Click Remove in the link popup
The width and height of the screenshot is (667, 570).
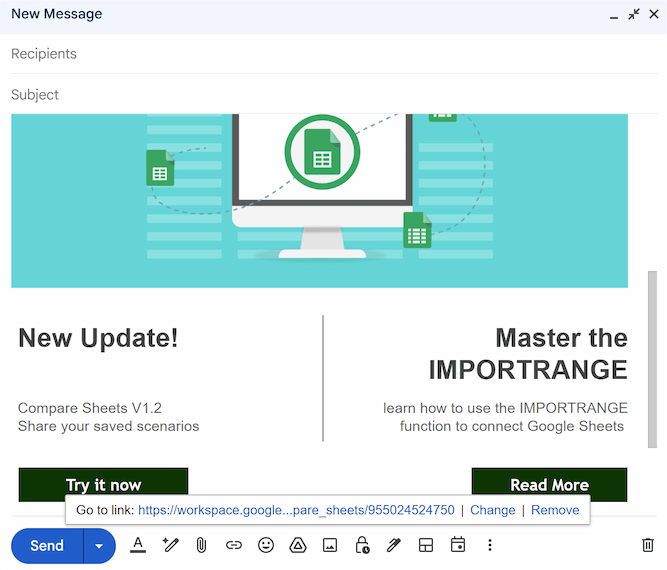tap(555, 510)
